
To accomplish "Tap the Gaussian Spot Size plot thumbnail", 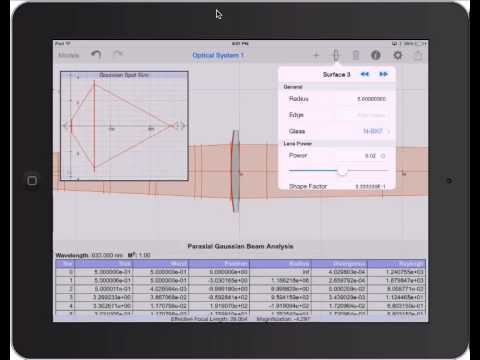I will point(124,126).
